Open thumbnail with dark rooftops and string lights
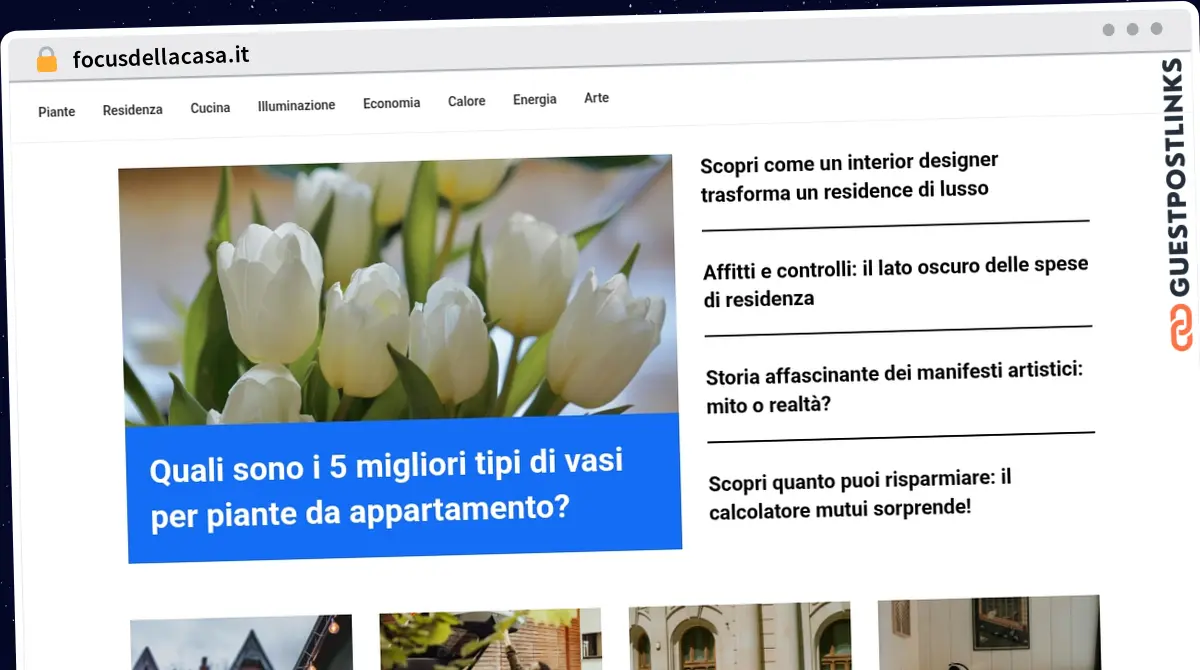This screenshot has height=670, width=1200. 241,644
